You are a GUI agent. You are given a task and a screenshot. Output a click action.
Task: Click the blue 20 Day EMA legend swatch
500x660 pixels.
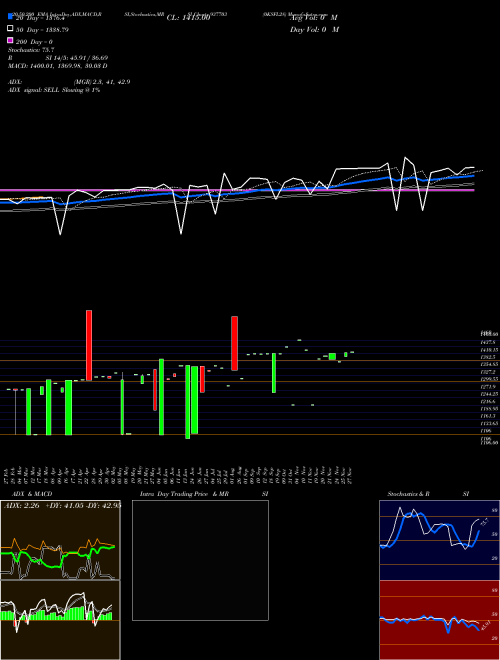pyautogui.click(x=10, y=16)
